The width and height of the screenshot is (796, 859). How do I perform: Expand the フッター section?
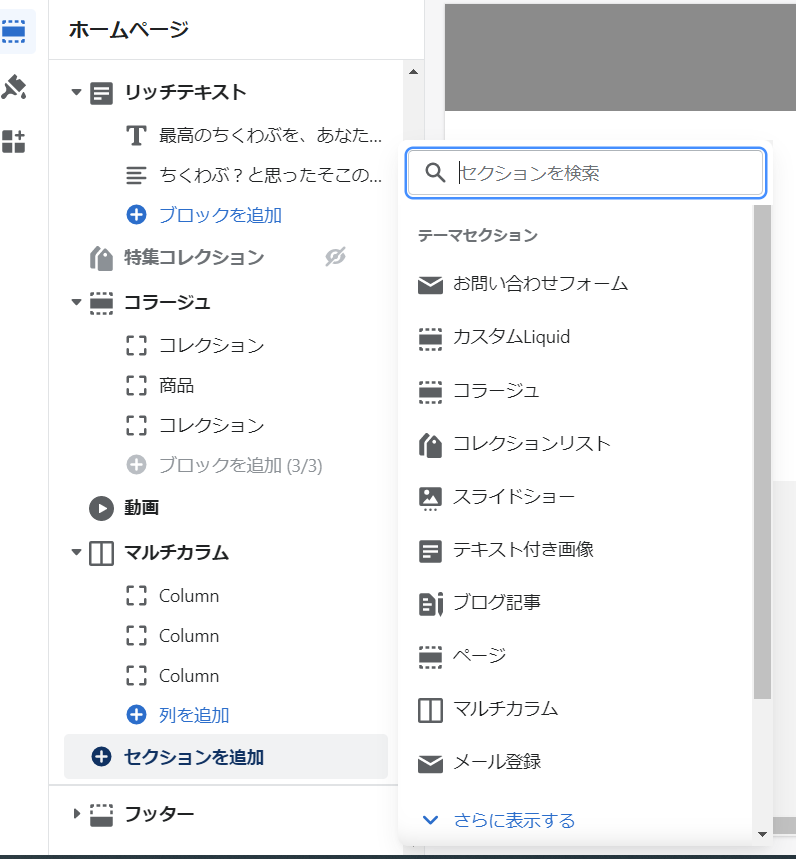(x=77, y=814)
